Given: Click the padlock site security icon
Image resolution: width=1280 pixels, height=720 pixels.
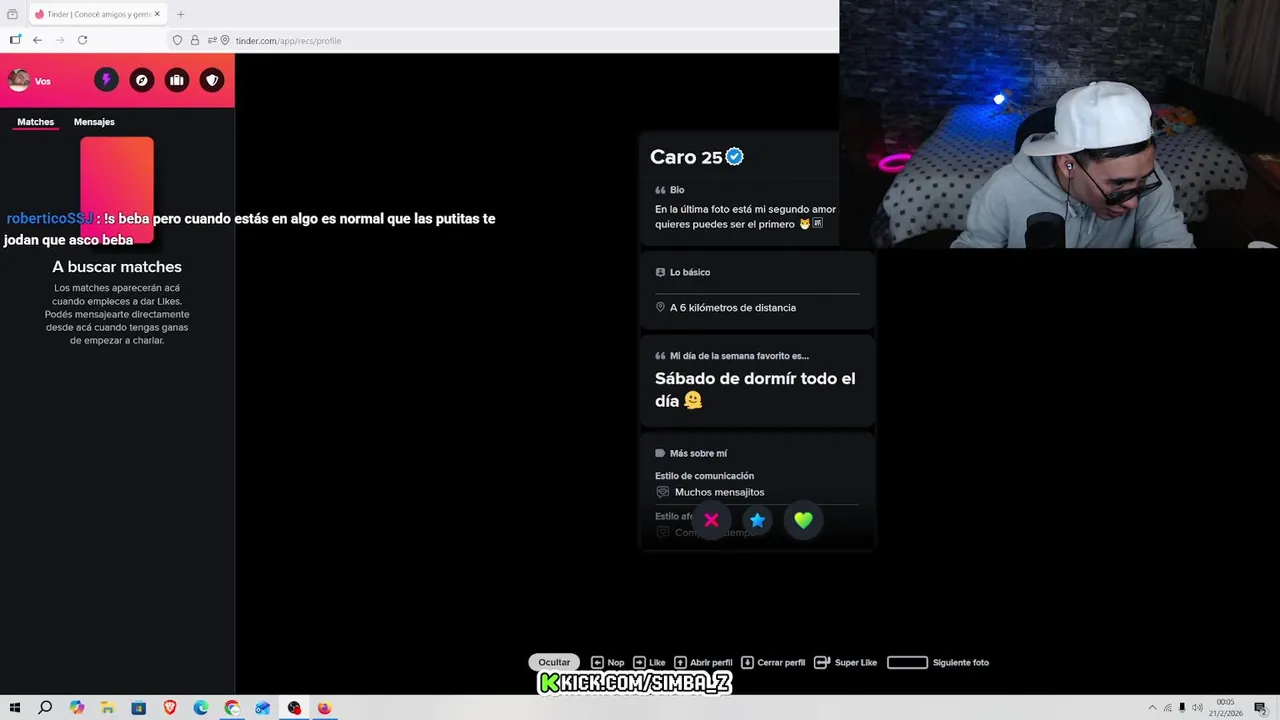Looking at the screenshot, I should click(195, 40).
